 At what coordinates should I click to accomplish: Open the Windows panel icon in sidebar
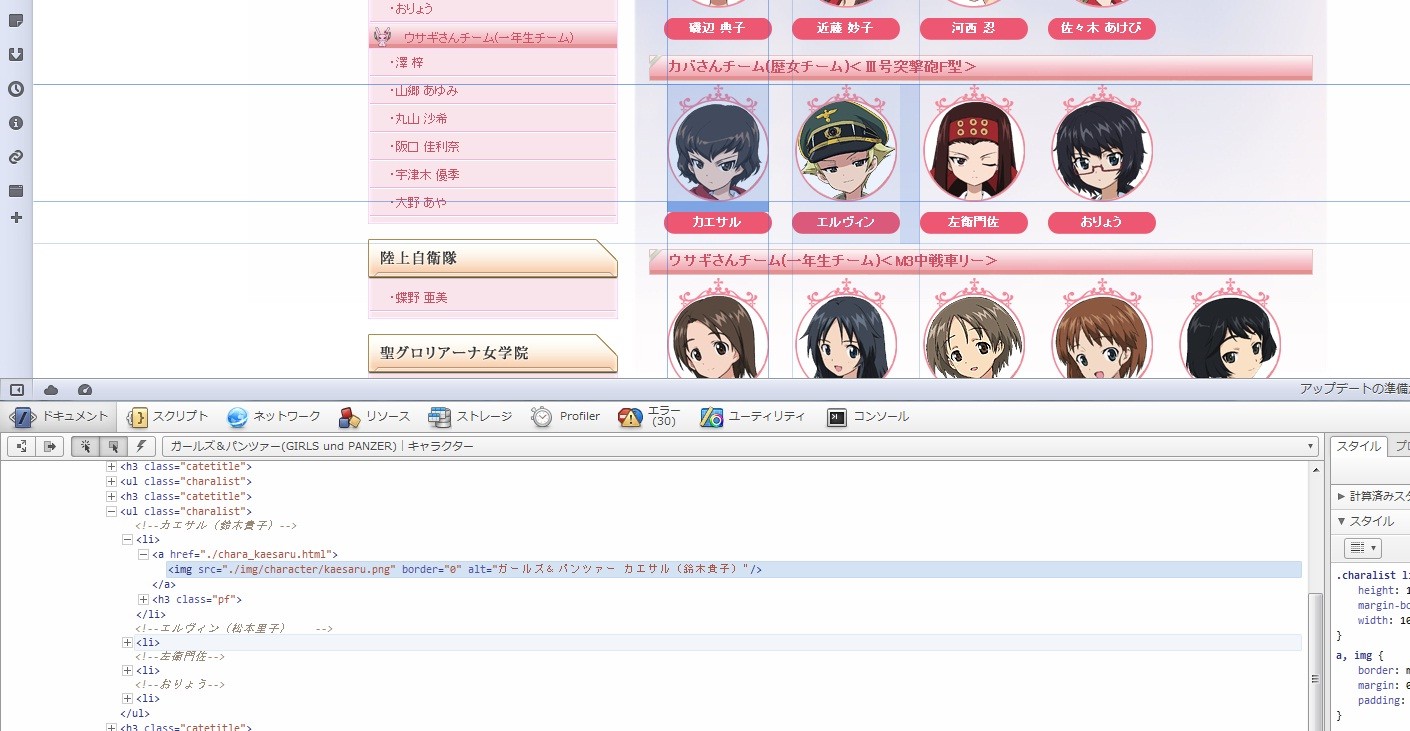coord(16,191)
